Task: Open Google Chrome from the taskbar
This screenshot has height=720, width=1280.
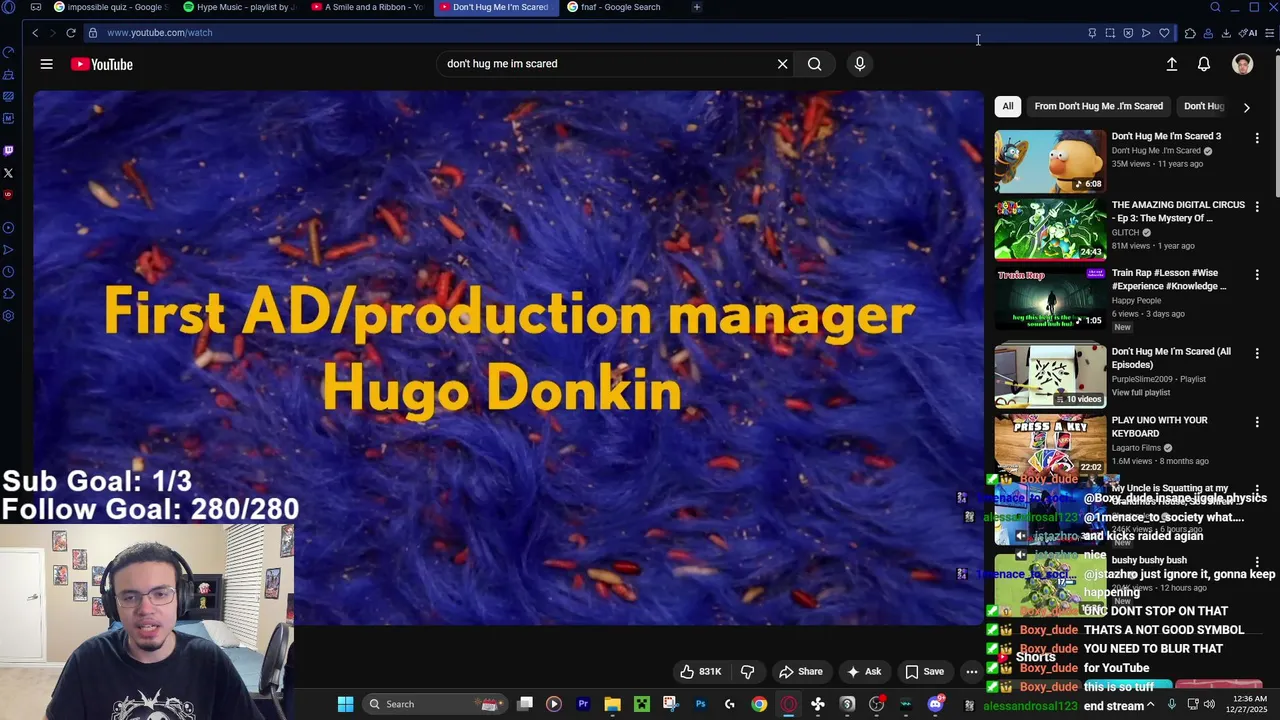Action: point(759,704)
